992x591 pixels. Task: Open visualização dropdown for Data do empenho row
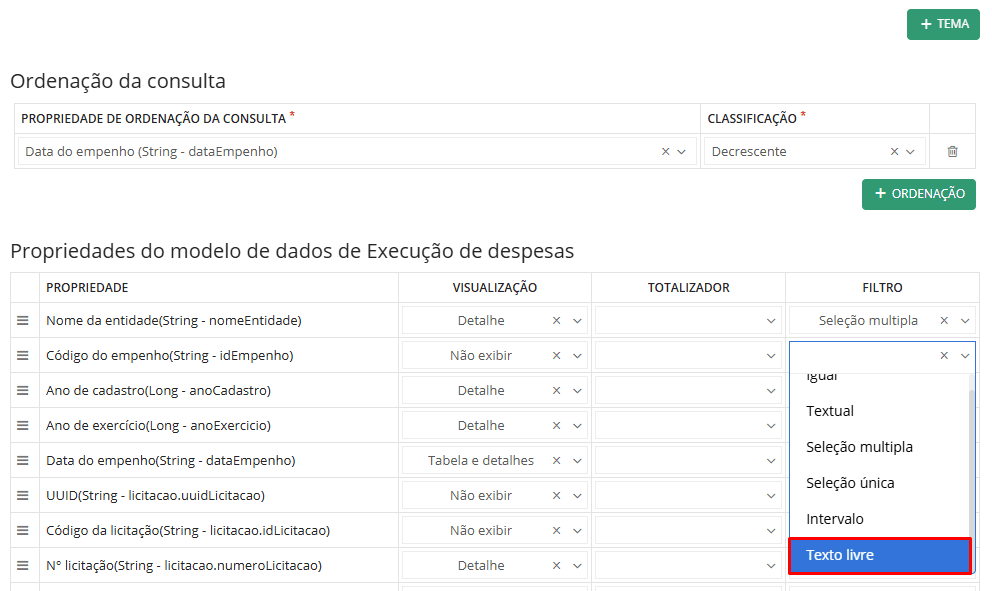point(577,461)
